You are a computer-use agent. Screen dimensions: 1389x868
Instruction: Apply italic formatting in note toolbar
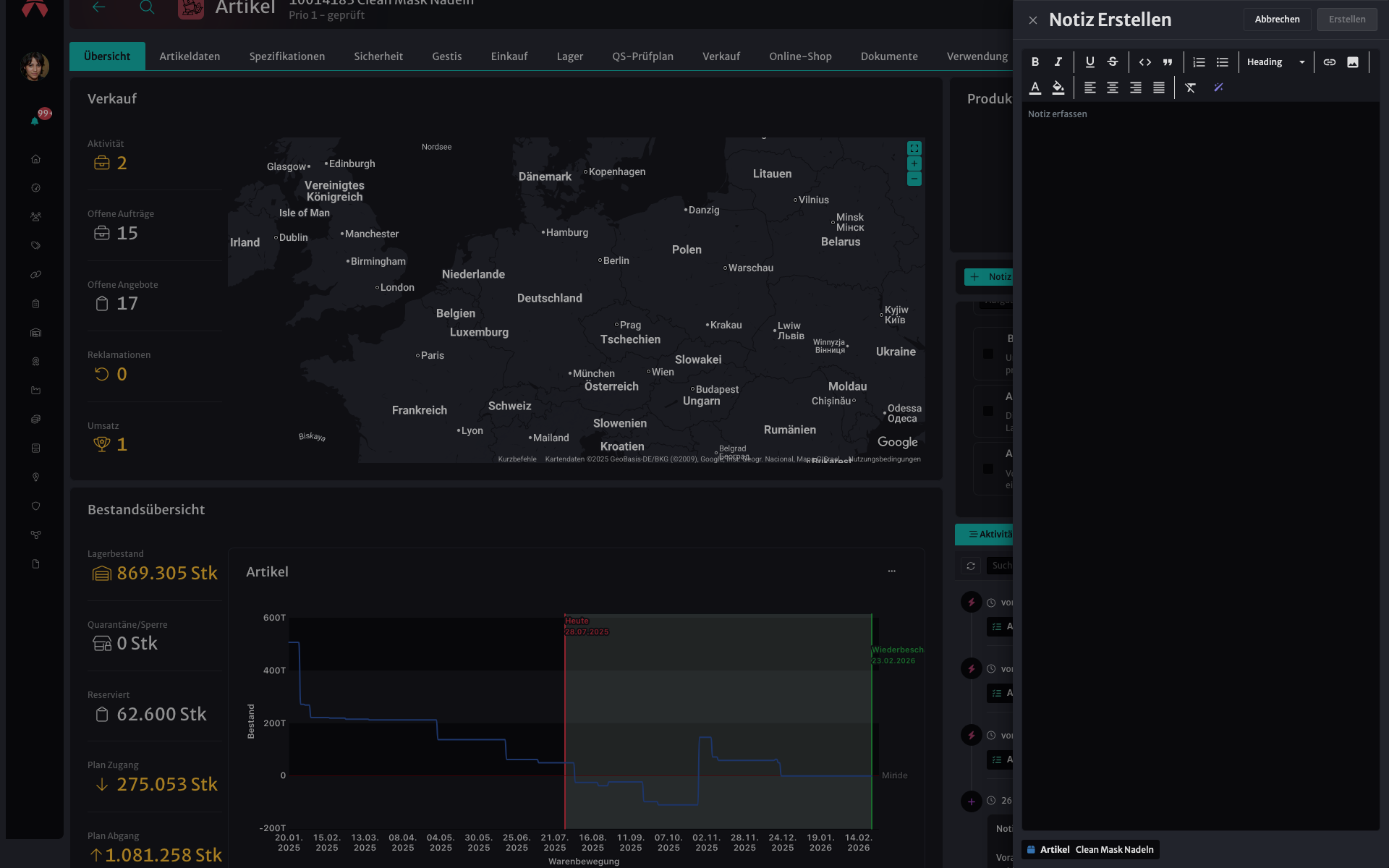[x=1058, y=62]
